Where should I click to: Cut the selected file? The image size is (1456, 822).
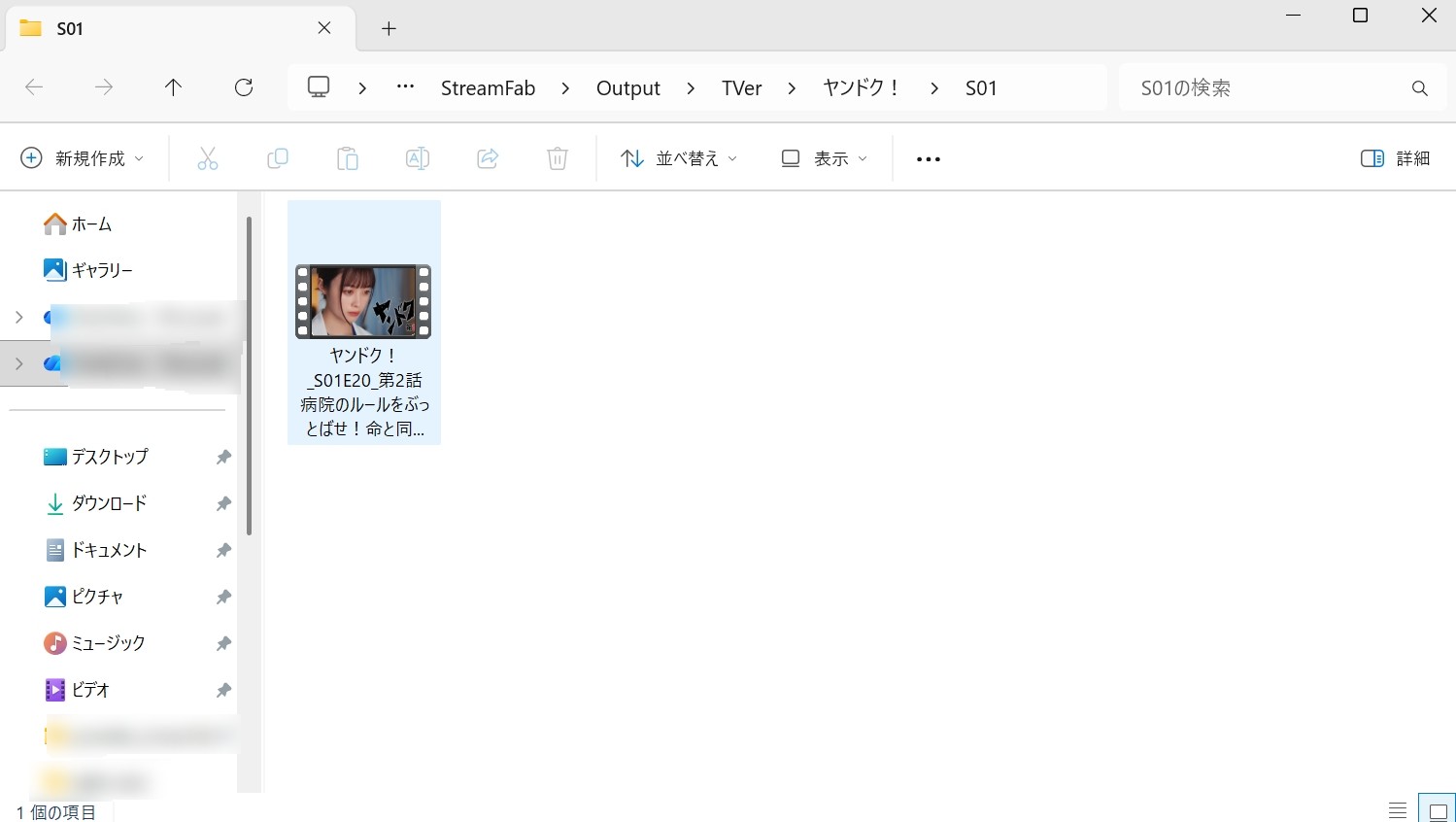click(207, 157)
